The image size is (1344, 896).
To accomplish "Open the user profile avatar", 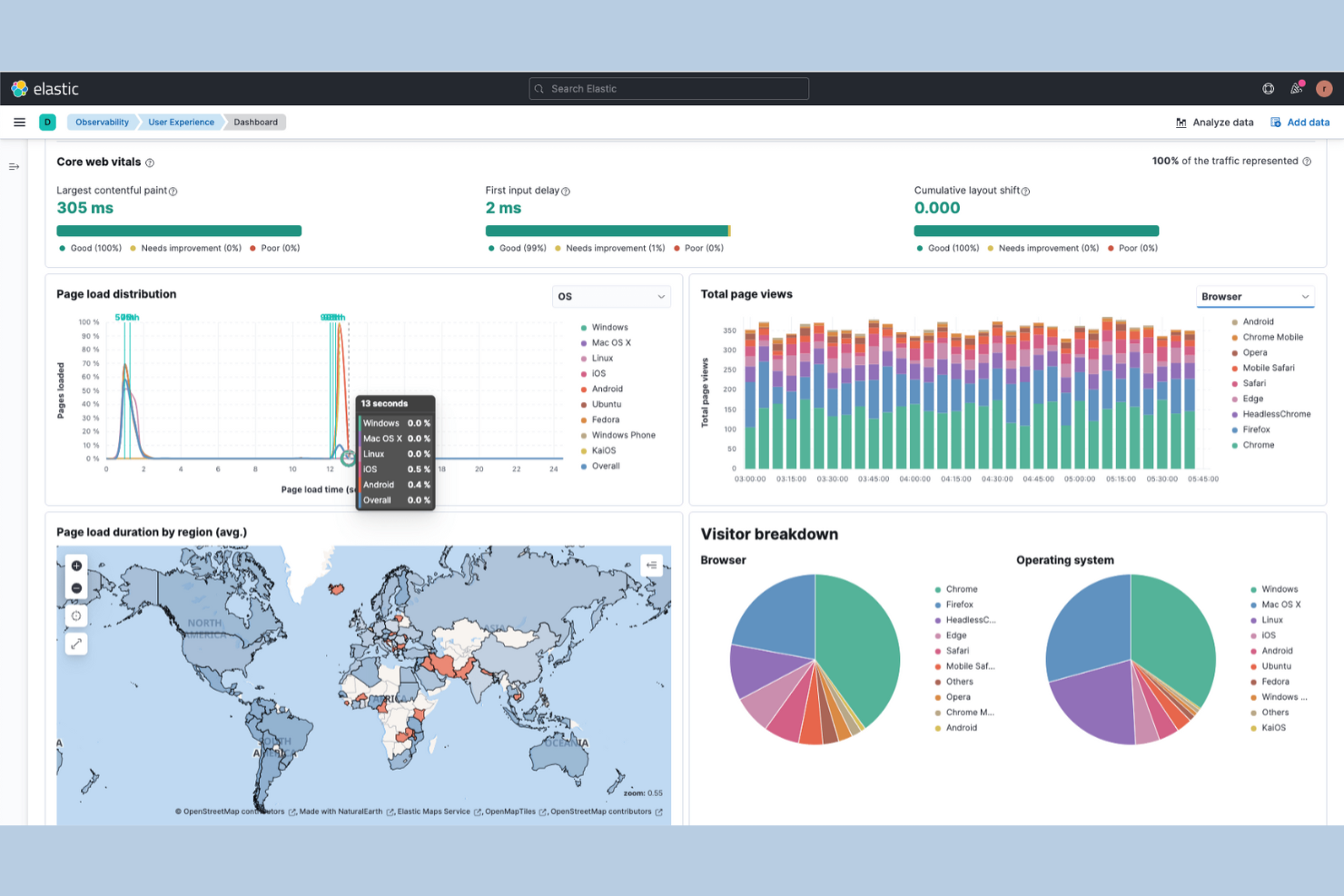I will click(x=1324, y=88).
